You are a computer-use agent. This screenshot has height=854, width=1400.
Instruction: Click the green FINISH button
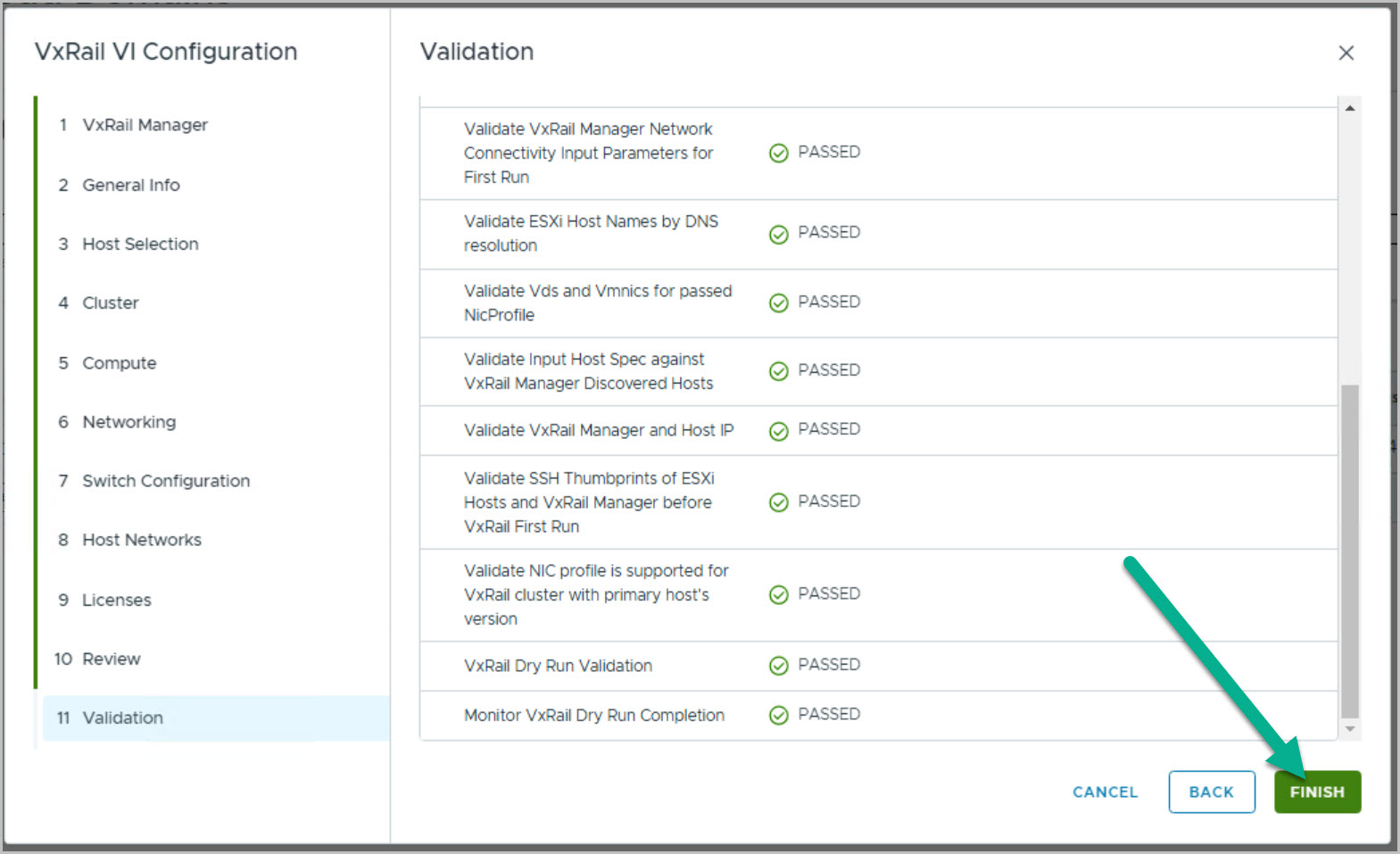1316,792
